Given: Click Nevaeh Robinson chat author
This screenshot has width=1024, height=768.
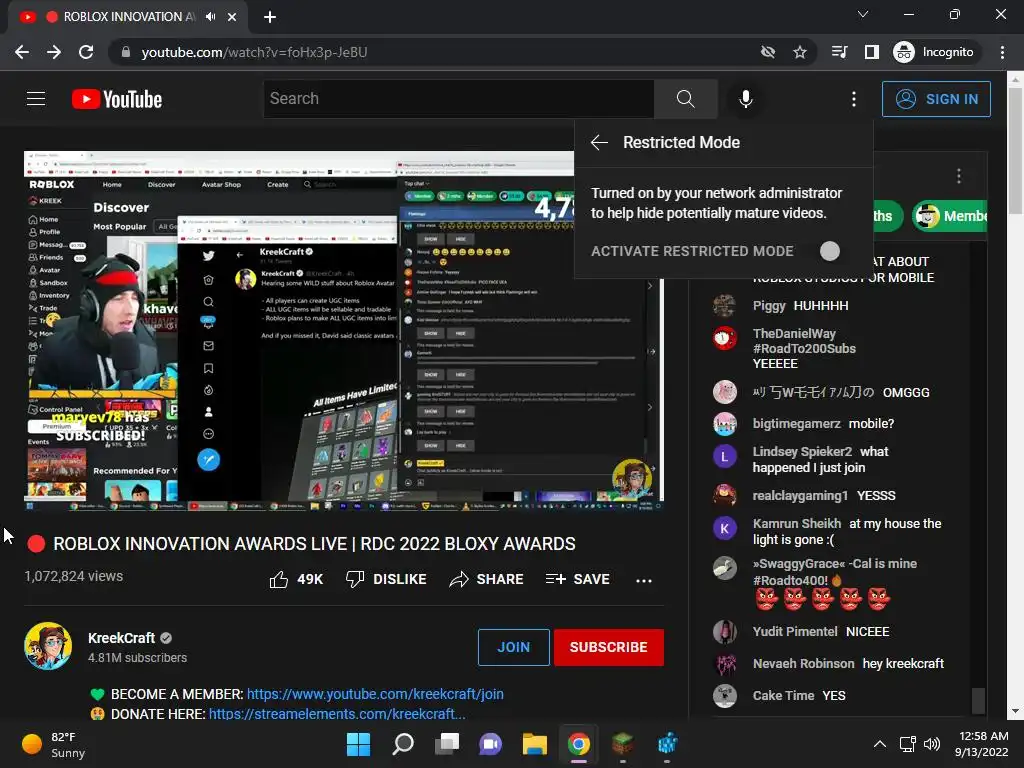Looking at the screenshot, I should (803, 664).
